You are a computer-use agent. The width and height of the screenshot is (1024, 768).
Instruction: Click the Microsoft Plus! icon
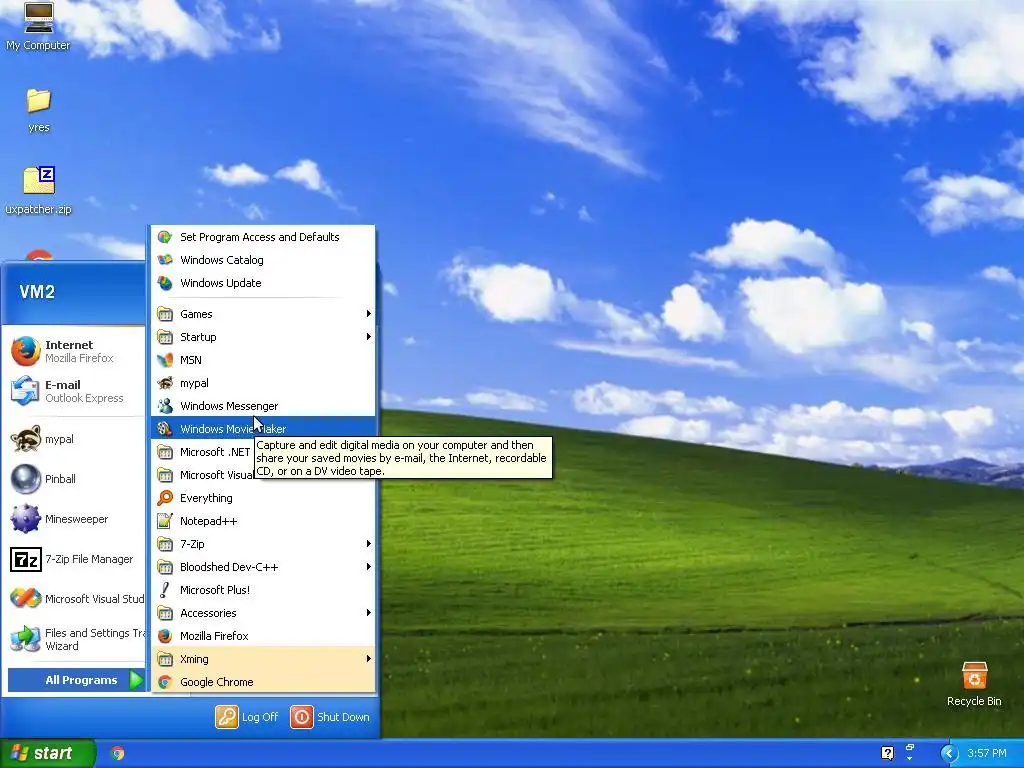[x=165, y=590]
